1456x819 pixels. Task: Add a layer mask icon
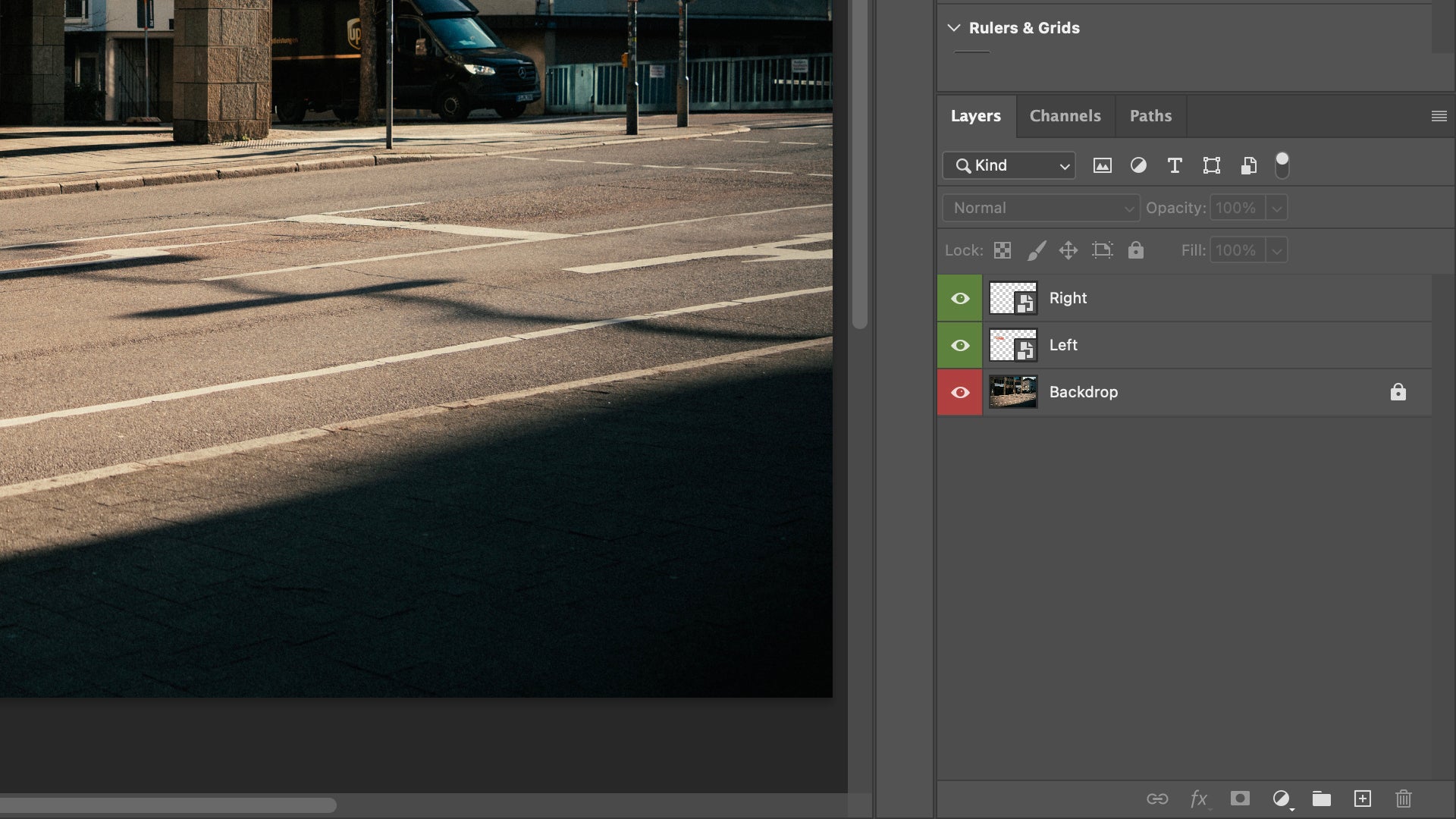pyautogui.click(x=1240, y=799)
